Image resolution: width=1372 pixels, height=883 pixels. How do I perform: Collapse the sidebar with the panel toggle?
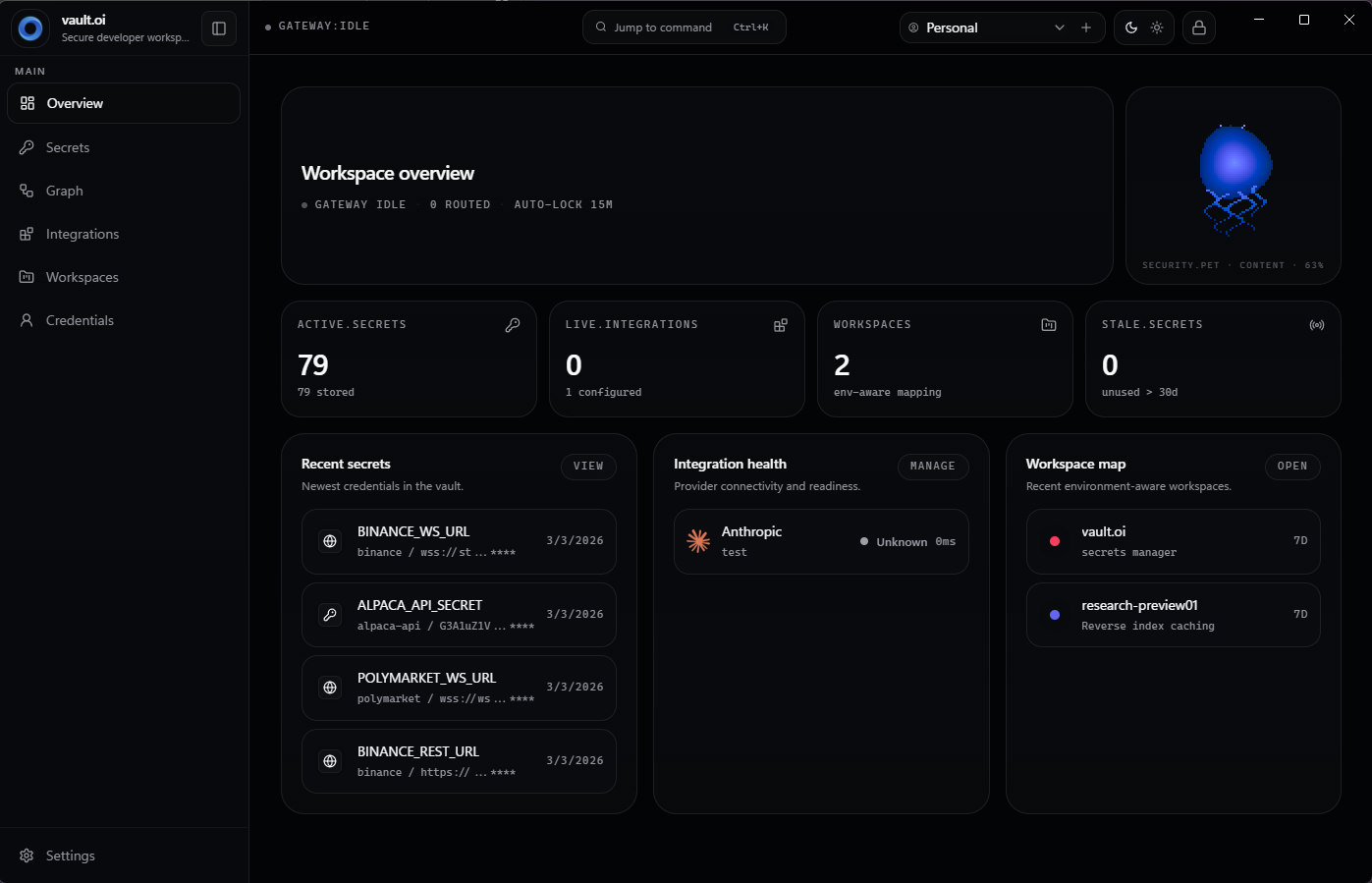coord(218,28)
